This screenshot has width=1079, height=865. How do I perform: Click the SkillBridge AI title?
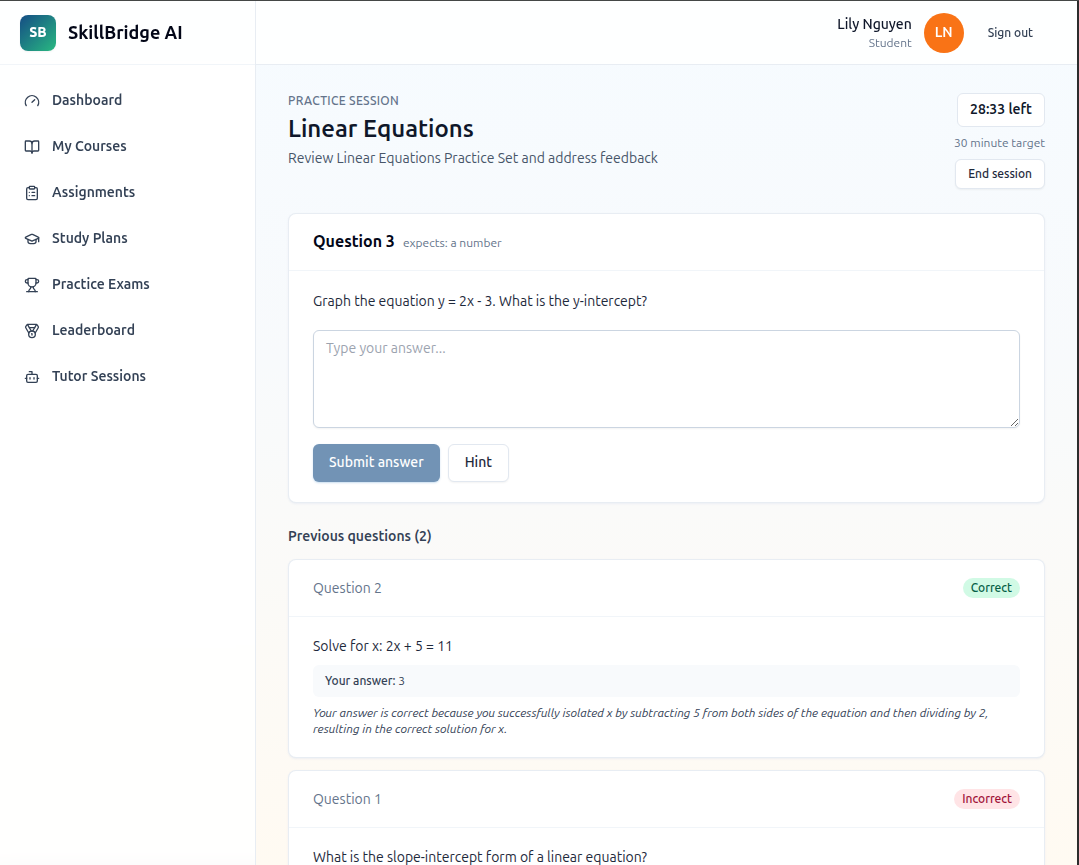point(125,33)
